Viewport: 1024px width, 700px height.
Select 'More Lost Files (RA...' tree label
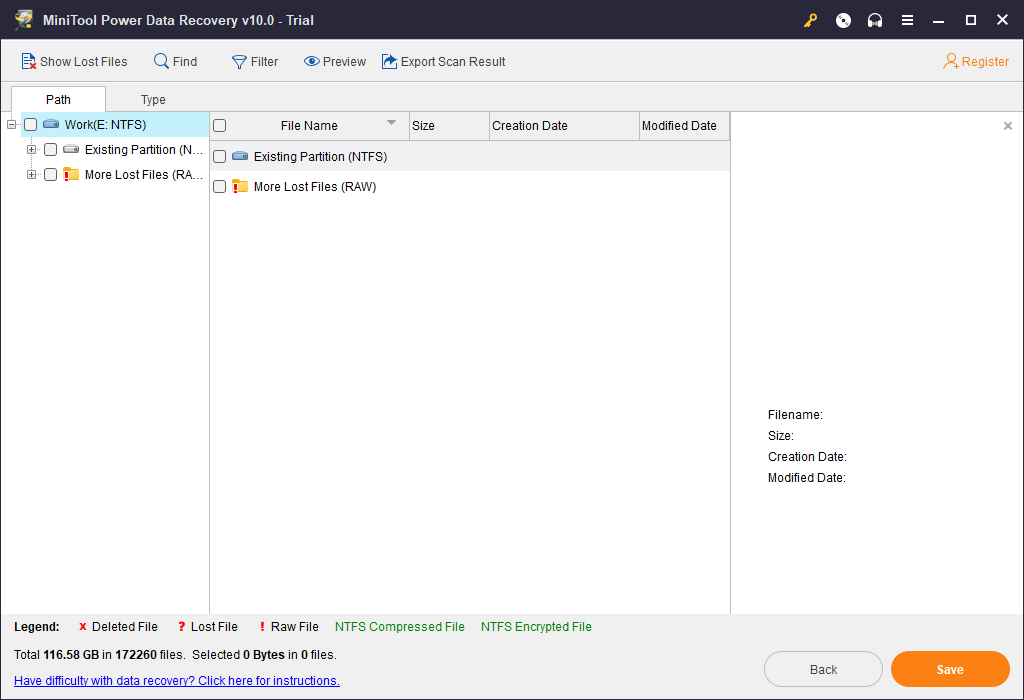tap(144, 174)
